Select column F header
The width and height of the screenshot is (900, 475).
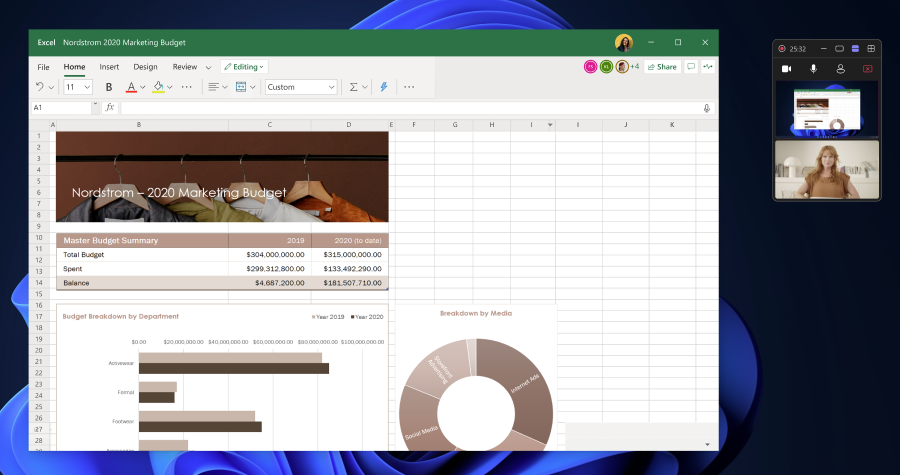pos(414,124)
